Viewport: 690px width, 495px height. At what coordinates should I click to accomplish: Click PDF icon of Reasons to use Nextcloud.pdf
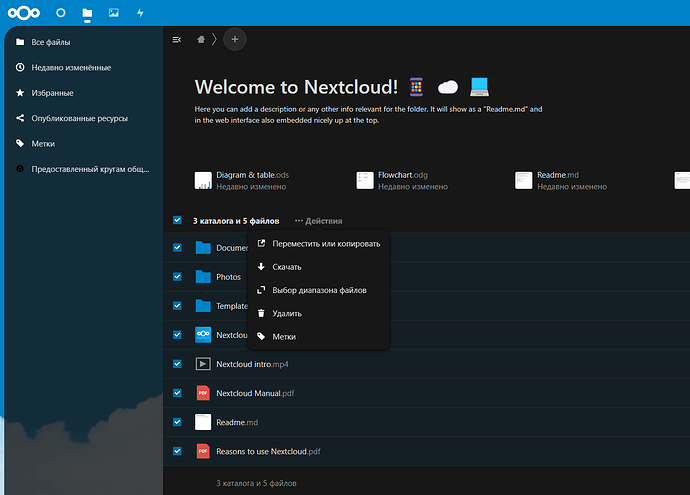pos(203,451)
